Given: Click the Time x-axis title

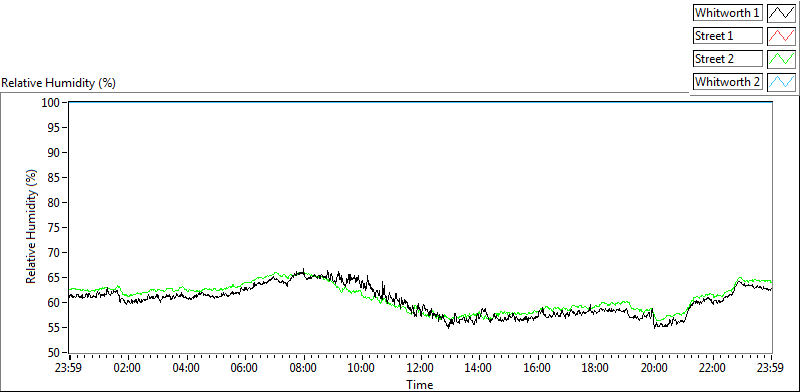Looking at the screenshot, I should [420, 384].
